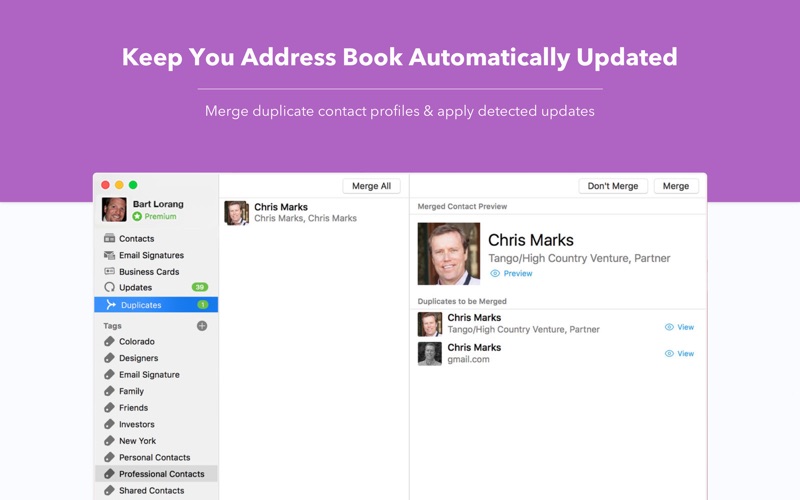Click the Don't Merge button

(612, 186)
